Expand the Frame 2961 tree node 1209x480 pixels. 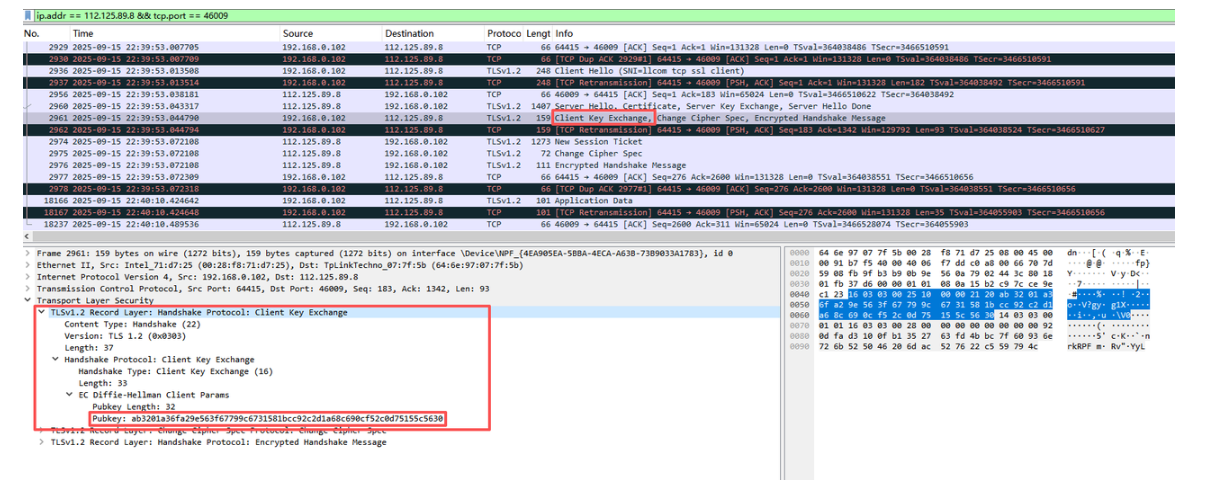pos(28,254)
